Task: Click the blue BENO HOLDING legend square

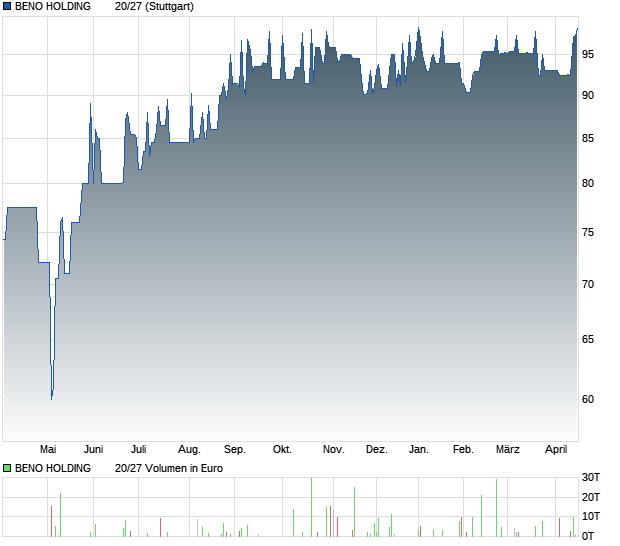Action: 7,6
